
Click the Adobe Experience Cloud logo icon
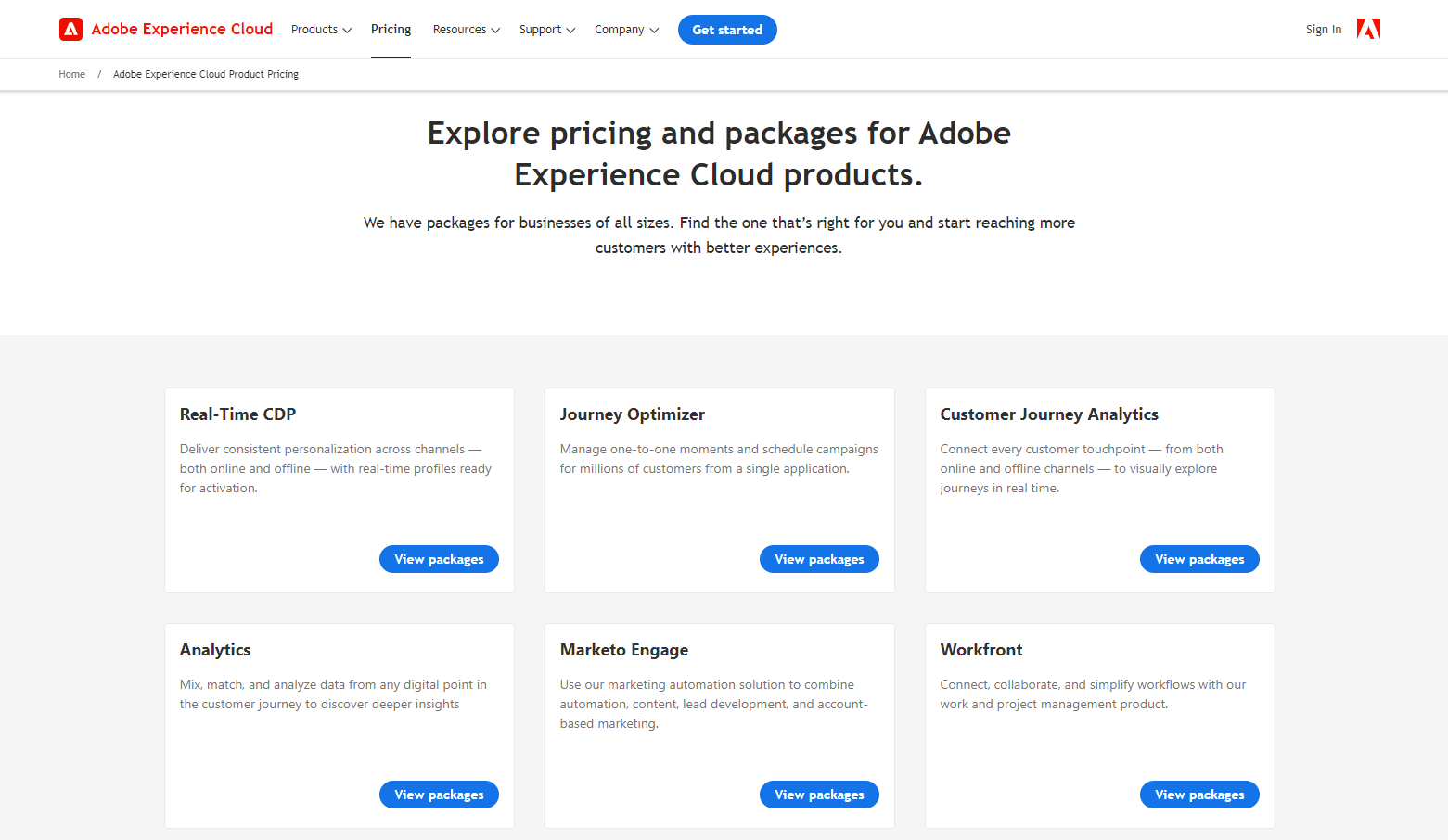click(x=71, y=29)
